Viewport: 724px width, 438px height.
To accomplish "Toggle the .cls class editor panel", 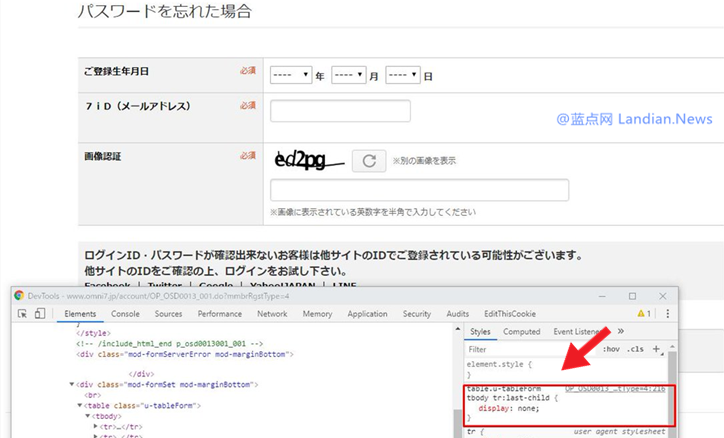I will 634,349.
